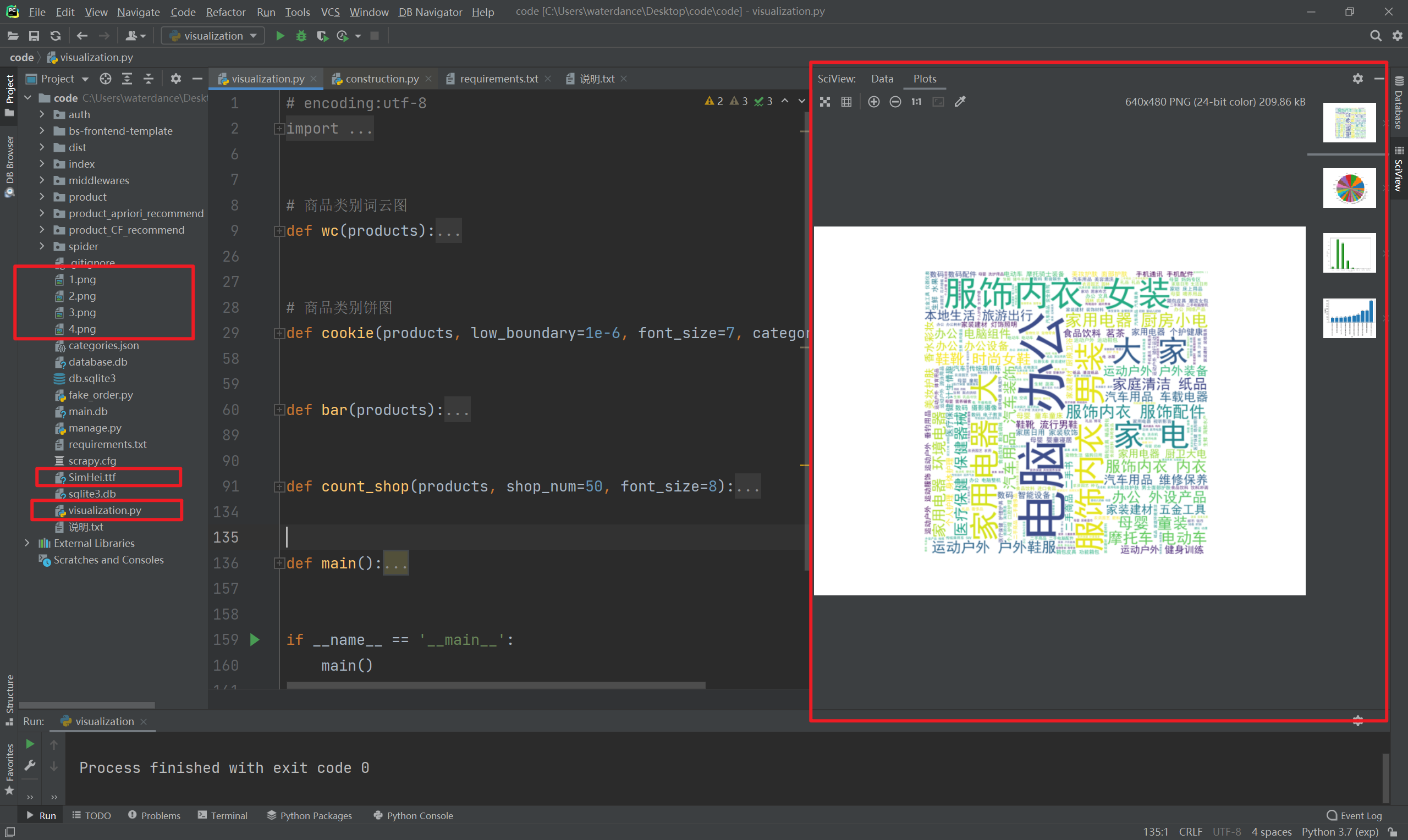
Task: Run with coverage icon in toolbar
Action: click(322, 36)
